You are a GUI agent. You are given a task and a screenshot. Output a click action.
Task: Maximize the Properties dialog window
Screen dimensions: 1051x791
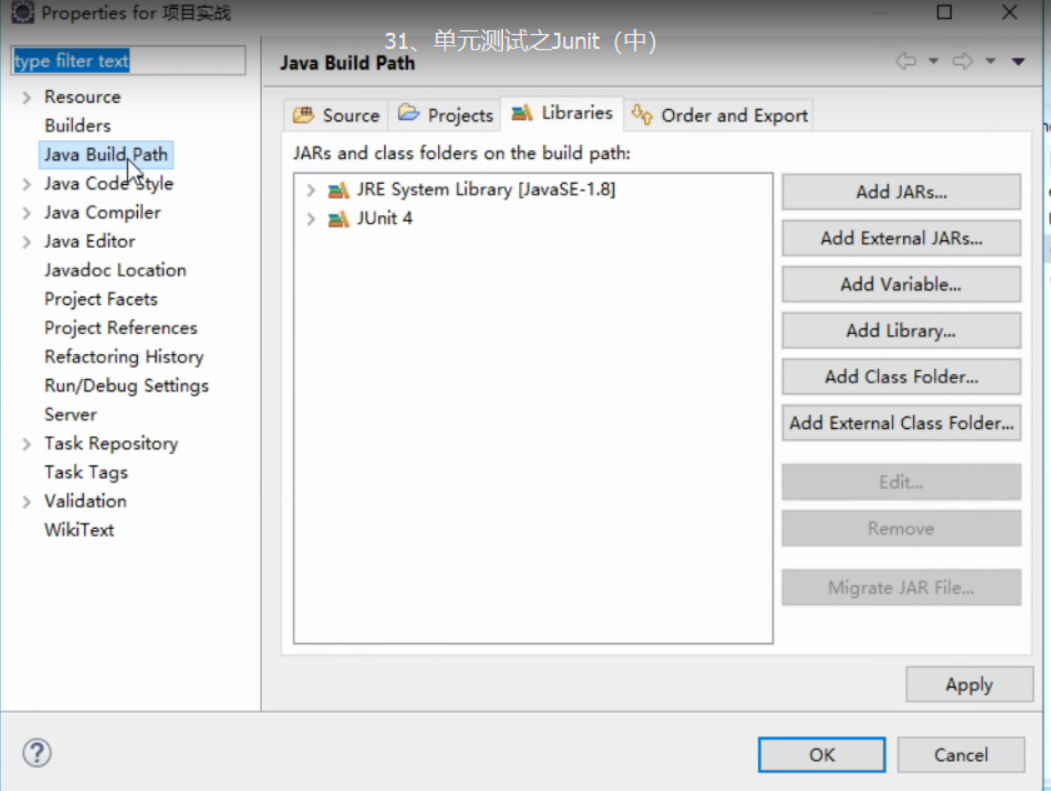coord(944,12)
